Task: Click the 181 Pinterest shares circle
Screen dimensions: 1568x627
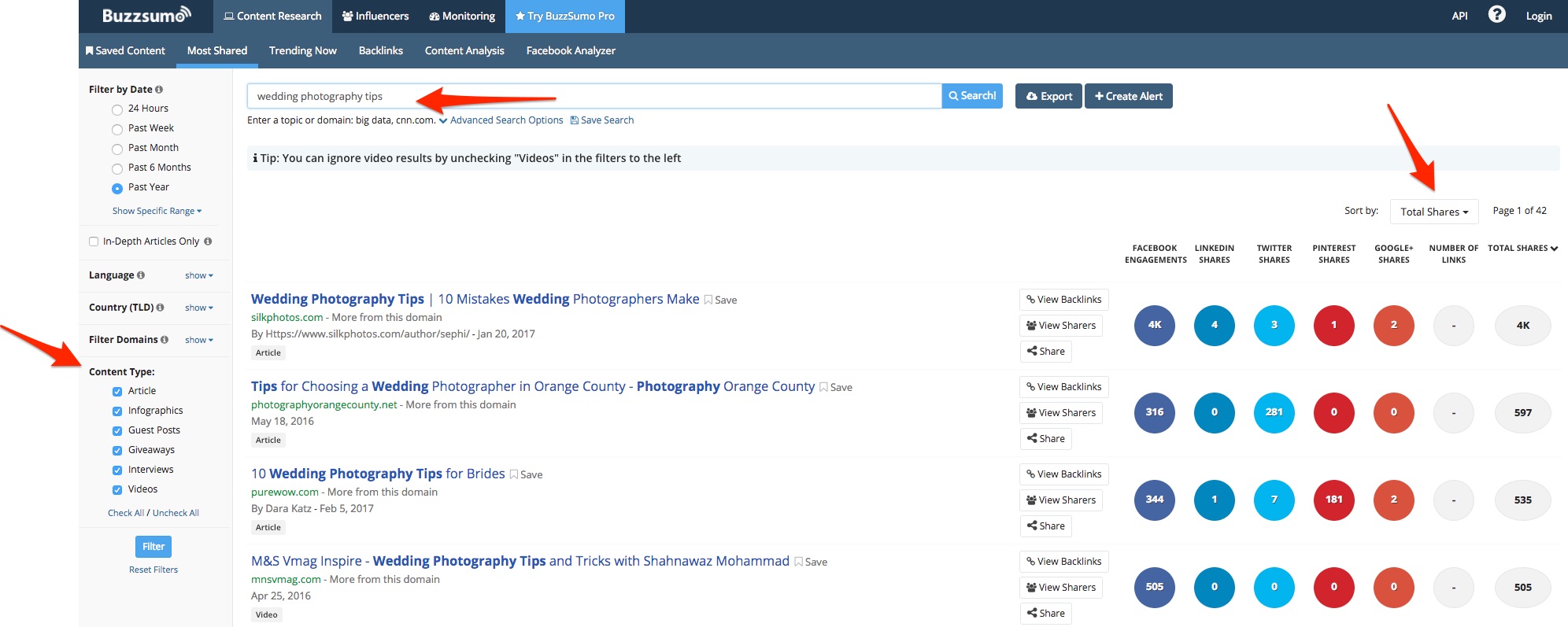Action: 1334,500
